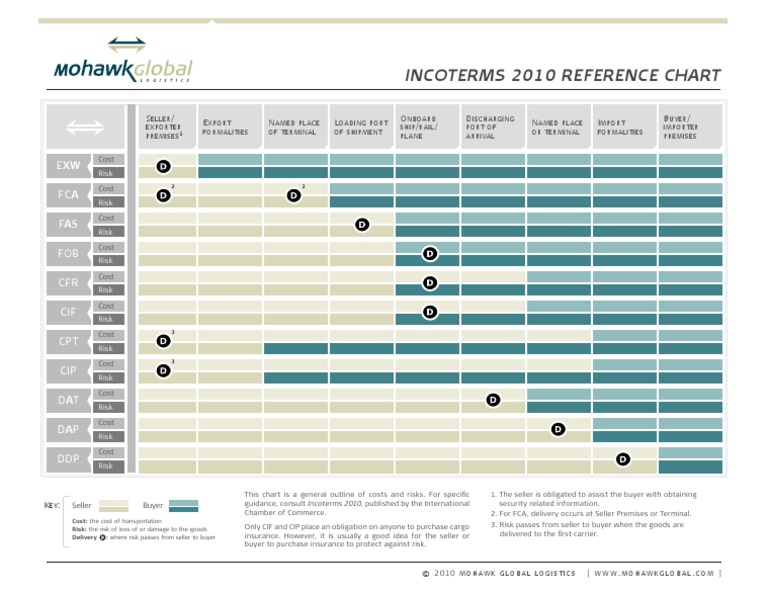Viewport: 768px width, 594px height.
Task: Click the D delivery marker in DDP row
Action: tap(623, 459)
